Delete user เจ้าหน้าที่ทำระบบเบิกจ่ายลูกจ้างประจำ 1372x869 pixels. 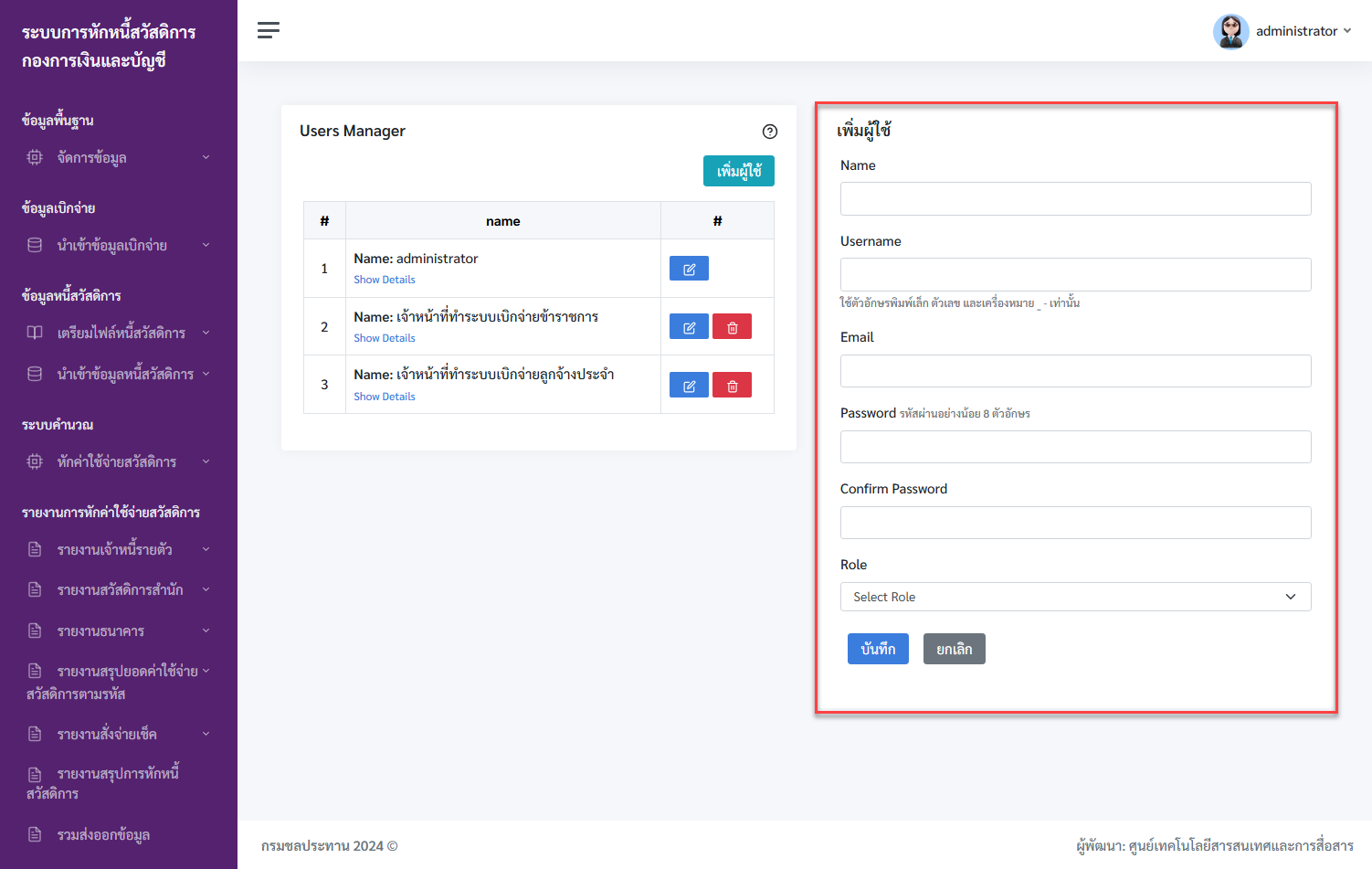[732, 386]
